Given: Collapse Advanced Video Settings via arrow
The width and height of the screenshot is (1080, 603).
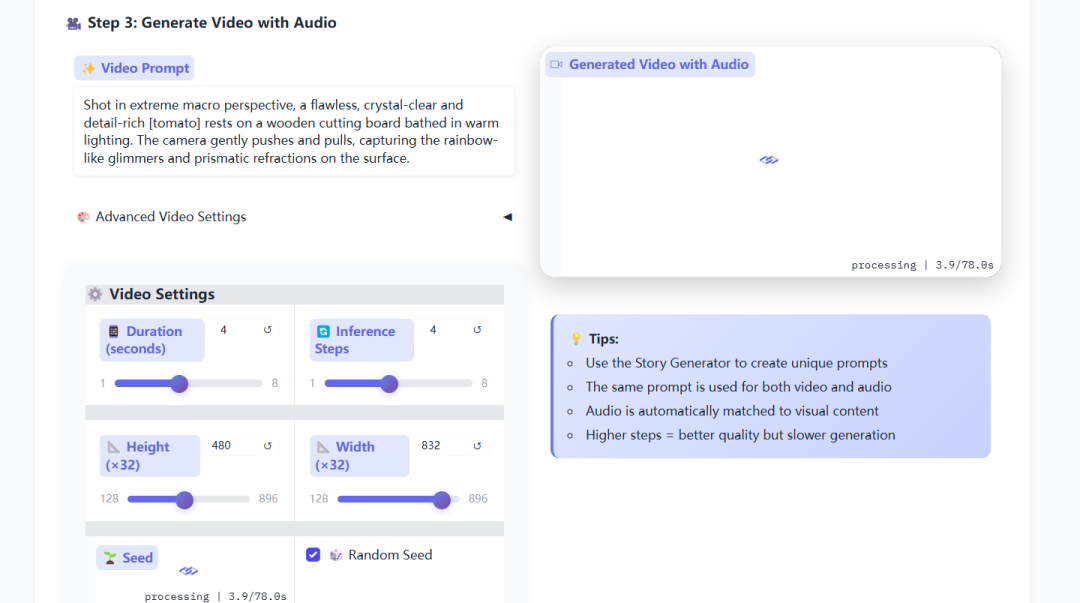Looking at the screenshot, I should 507,217.
